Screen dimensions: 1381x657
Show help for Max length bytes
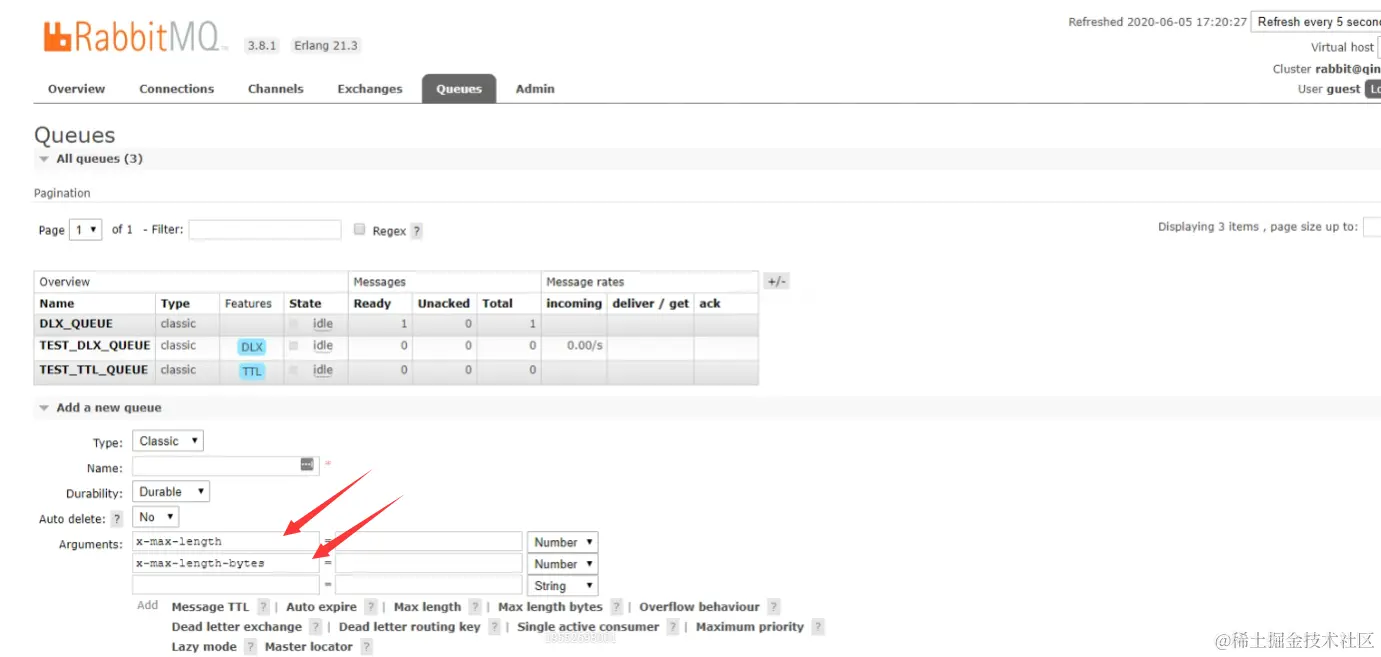(x=617, y=607)
